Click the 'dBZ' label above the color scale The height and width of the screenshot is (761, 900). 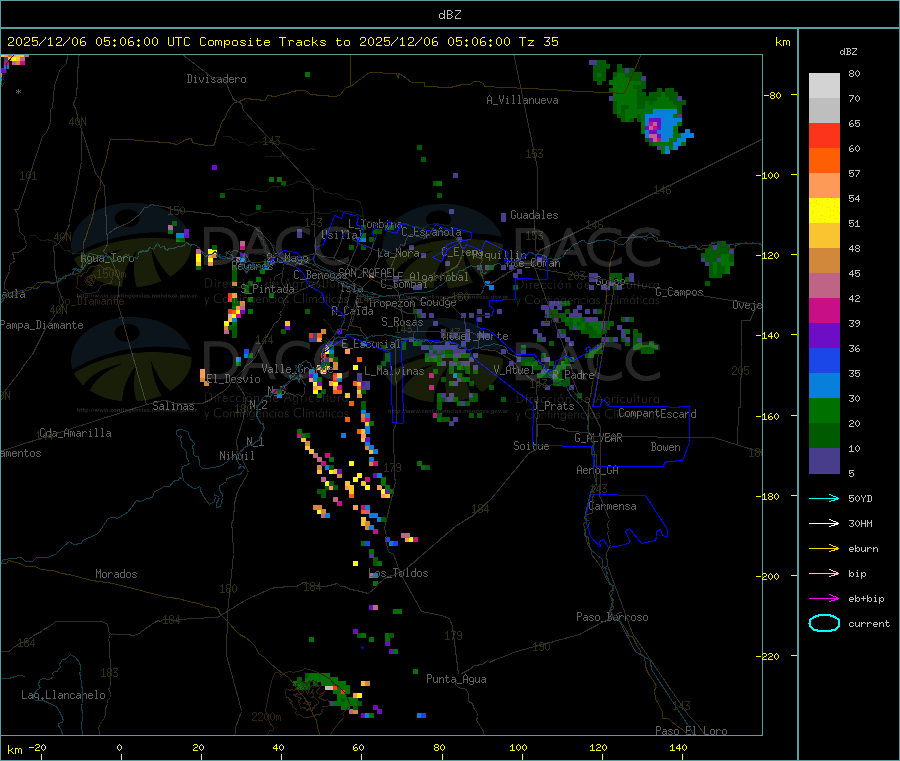click(x=848, y=52)
